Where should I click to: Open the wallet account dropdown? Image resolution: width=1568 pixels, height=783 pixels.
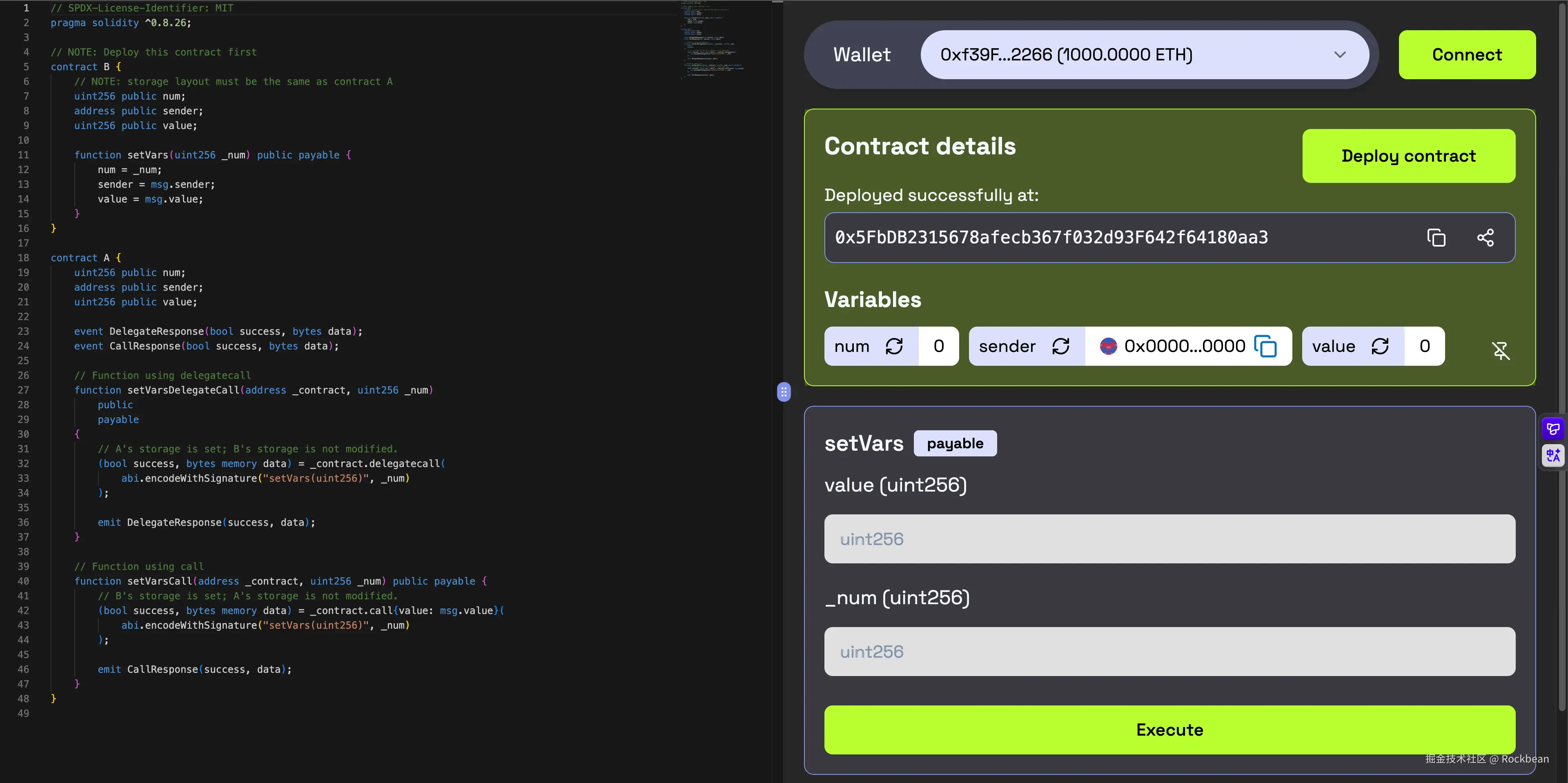pos(1340,54)
